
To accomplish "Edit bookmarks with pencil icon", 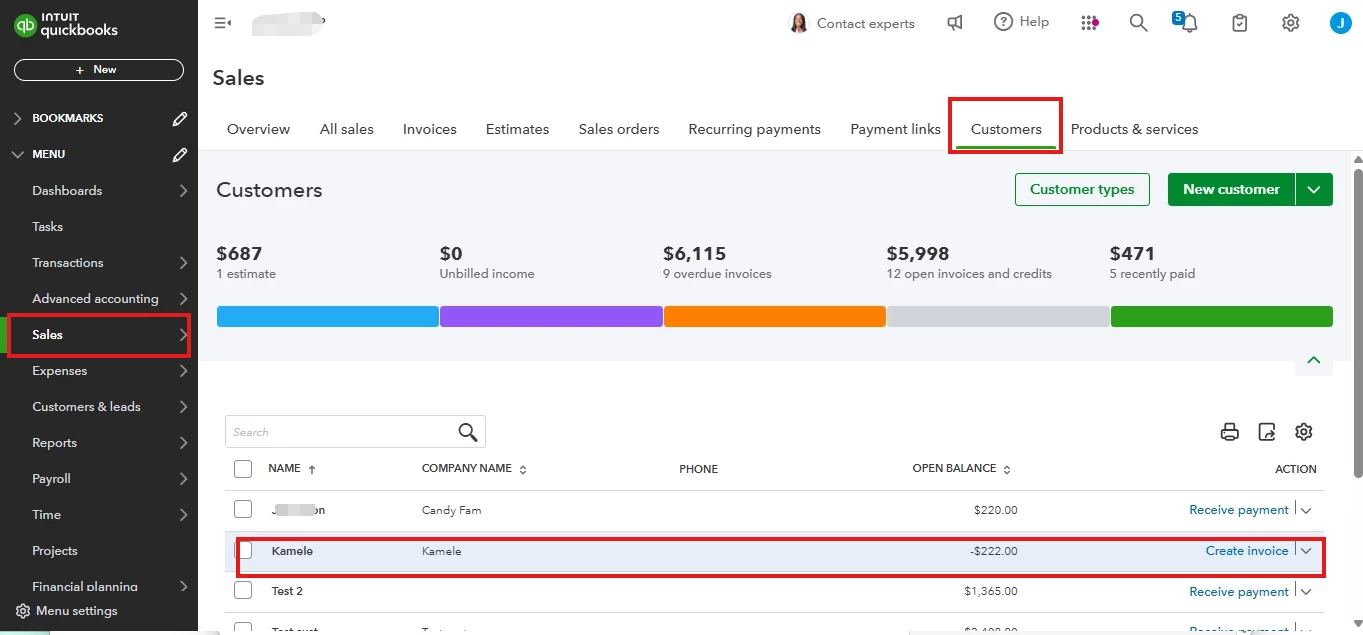I will click(x=180, y=118).
